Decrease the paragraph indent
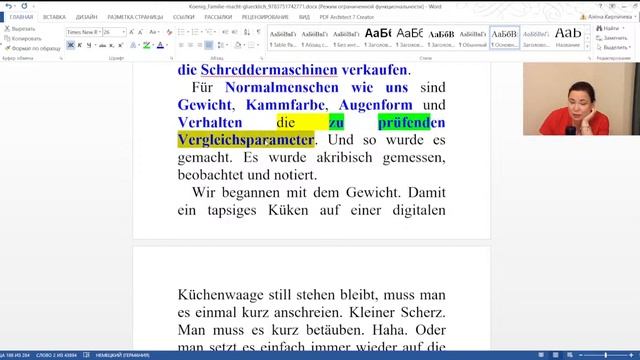The image size is (640, 360). click(x=225, y=32)
